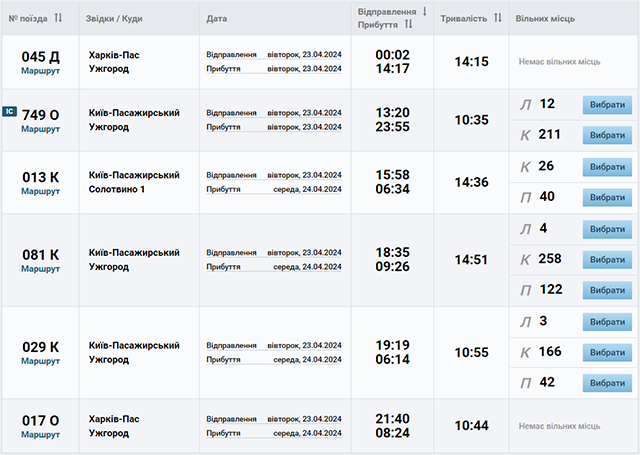Choose К class with 166 seats on train 029 К
Viewport: 640px width, 455px height.
[x=607, y=353]
